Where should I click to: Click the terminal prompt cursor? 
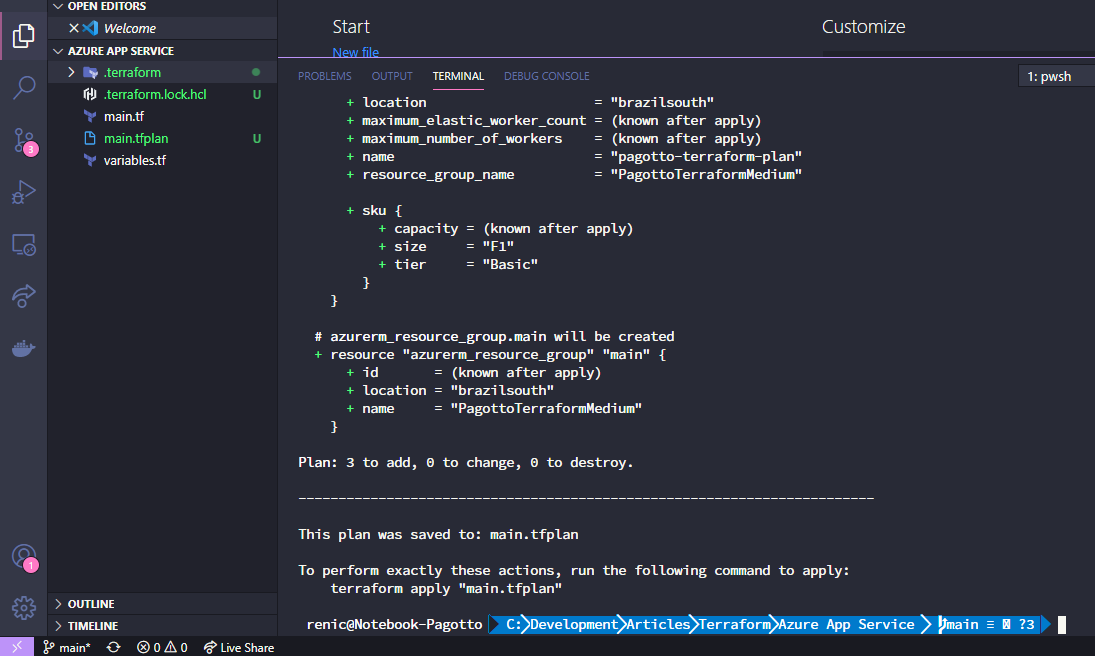(x=1061, y=625)
